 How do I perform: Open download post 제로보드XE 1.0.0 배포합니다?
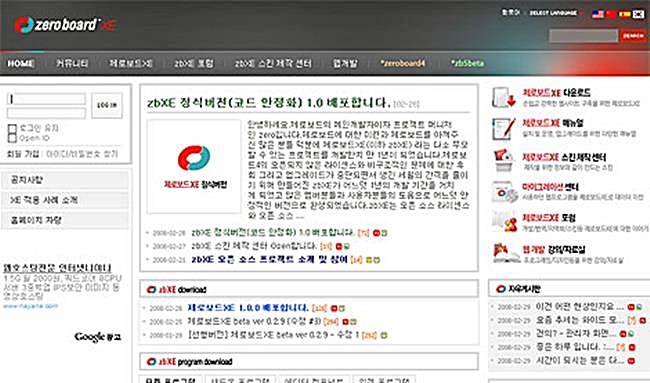248,308
